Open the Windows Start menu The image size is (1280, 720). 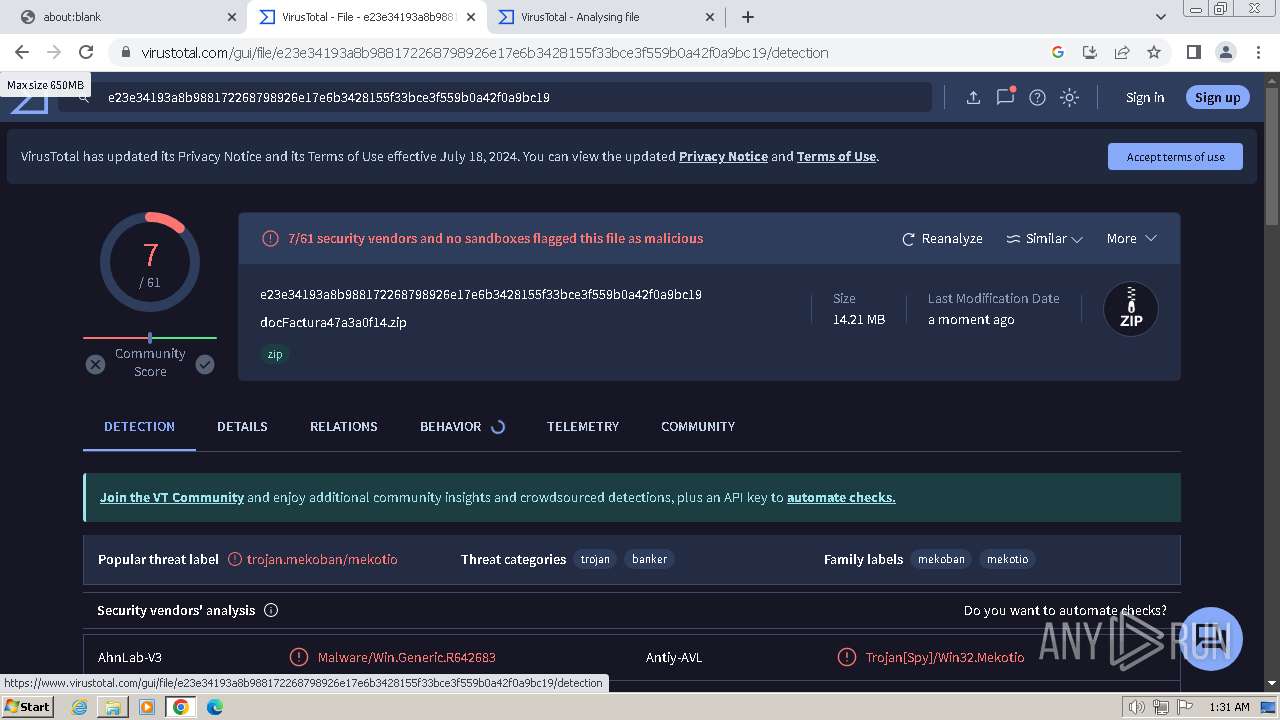click(29, 706)
